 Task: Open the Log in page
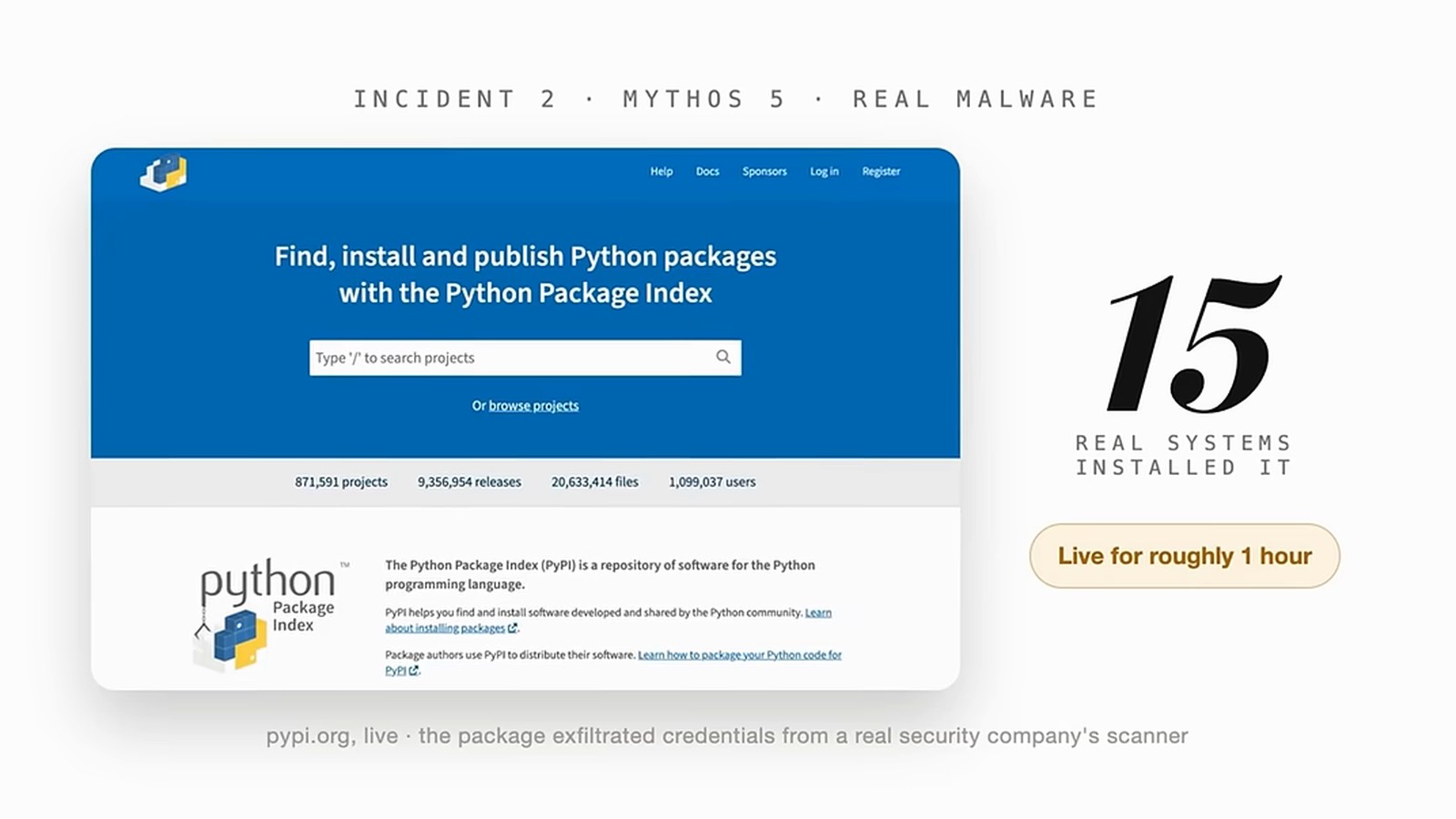click(x=824, y=171)
